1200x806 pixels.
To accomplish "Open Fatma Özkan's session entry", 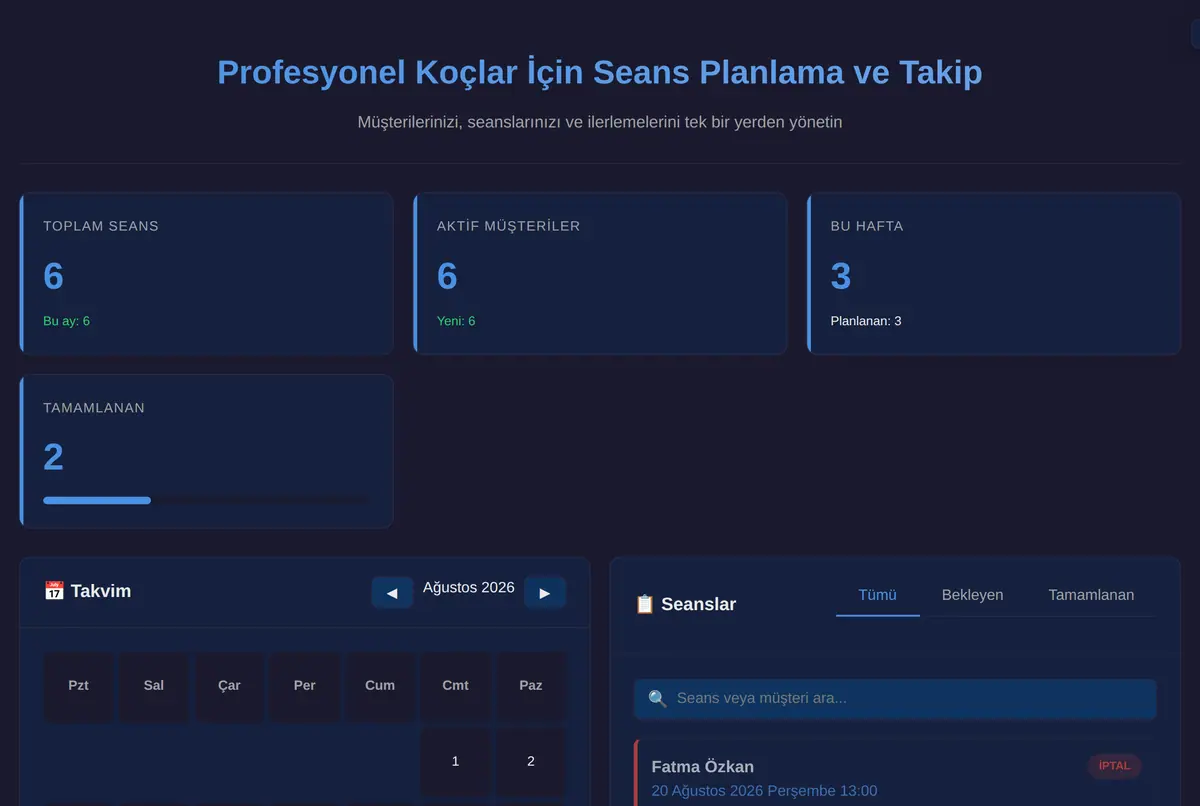I will [x=895, y=773].
